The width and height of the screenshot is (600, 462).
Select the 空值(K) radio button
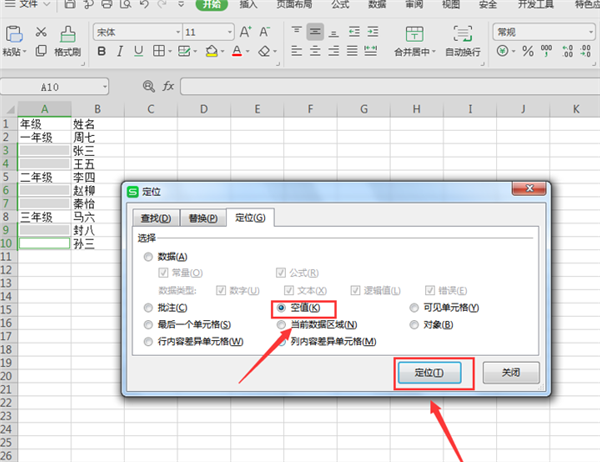[x=282, y=307]
